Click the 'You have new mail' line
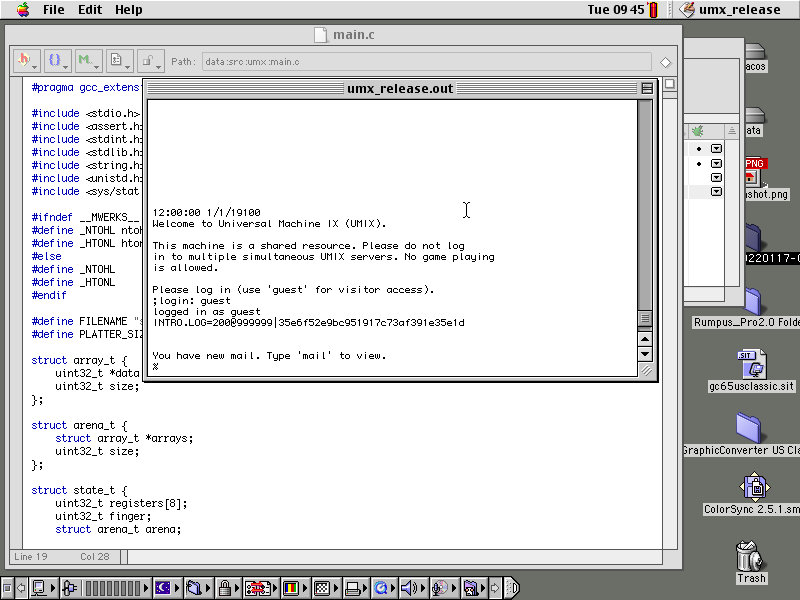 269,356
